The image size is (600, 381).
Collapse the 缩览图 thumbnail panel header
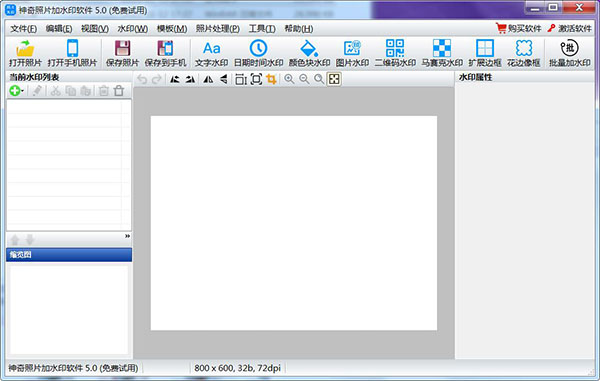coord(69,255)
